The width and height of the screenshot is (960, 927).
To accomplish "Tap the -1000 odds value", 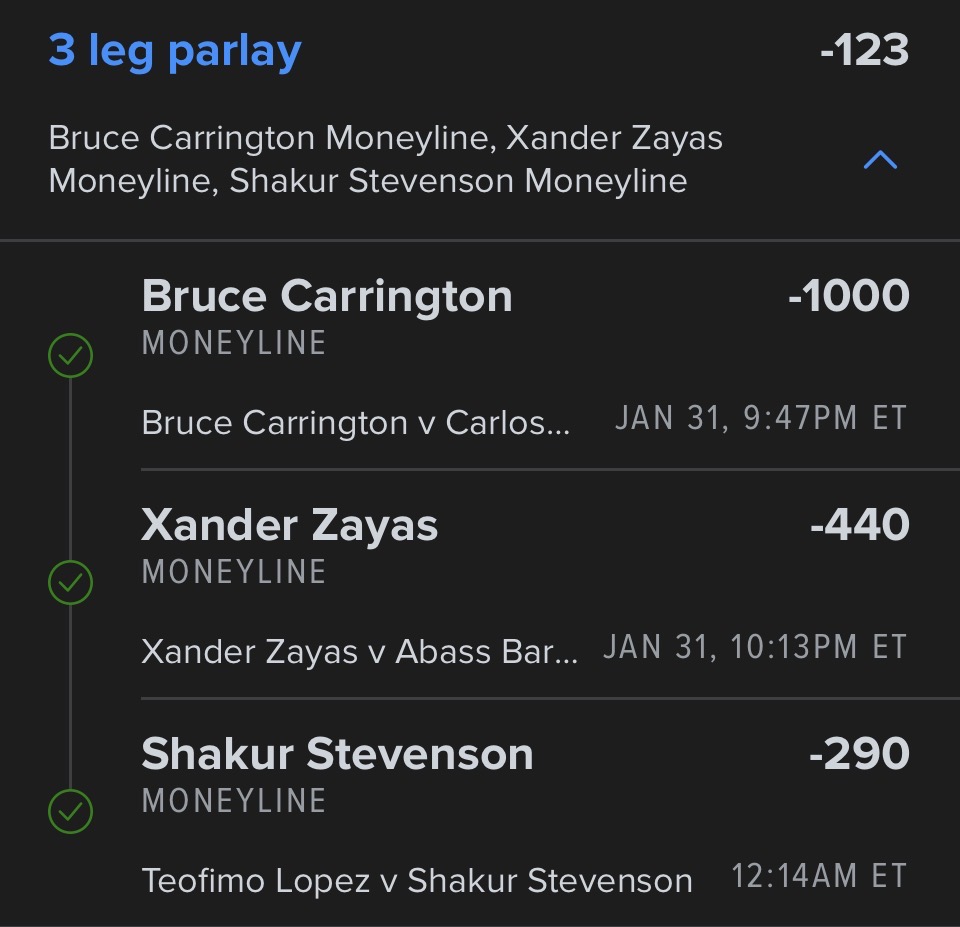I will pos(848,296).
